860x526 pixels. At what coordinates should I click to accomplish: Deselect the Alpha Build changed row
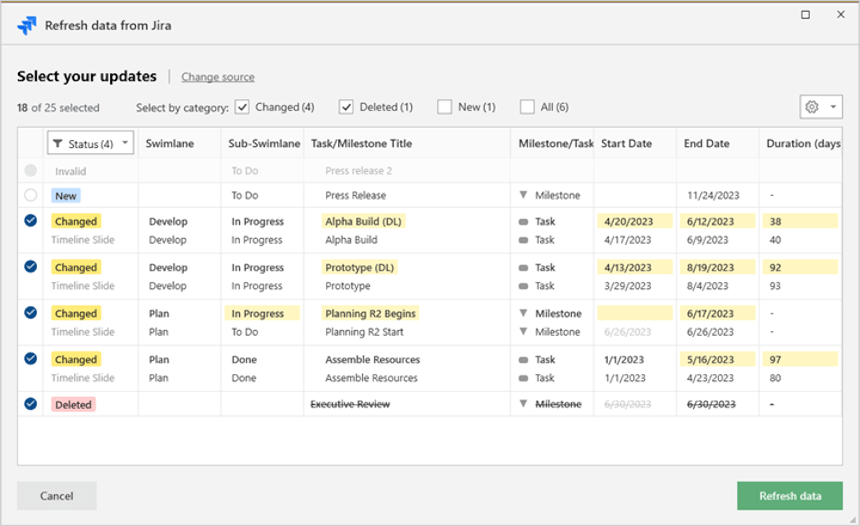click(x=30, y=222)
